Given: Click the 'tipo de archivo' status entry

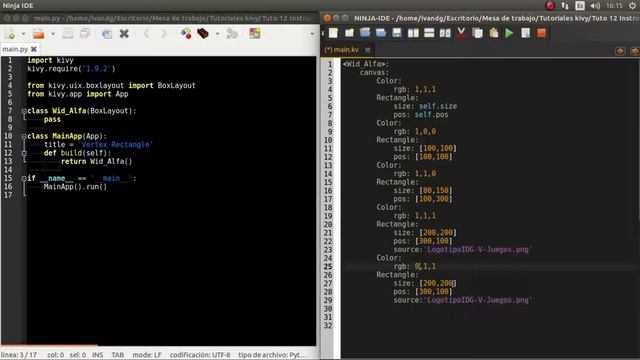Looking at the screenshot, I should [x=272, y=355].
